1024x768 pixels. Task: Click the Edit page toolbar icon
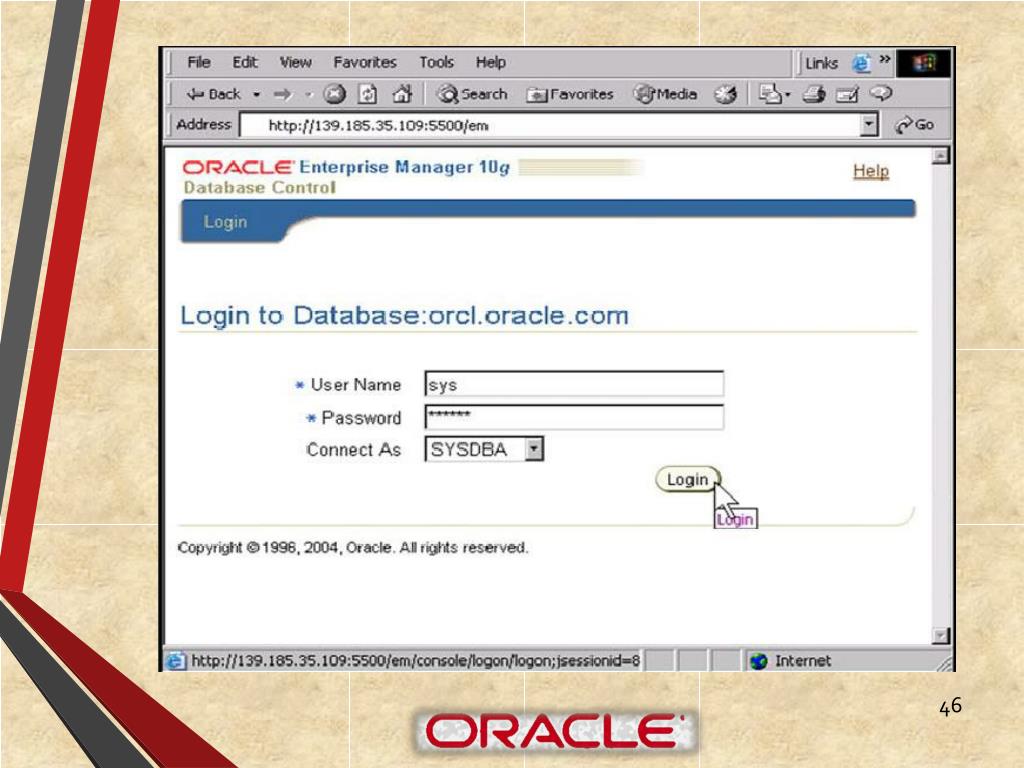(x=848, y=95)
